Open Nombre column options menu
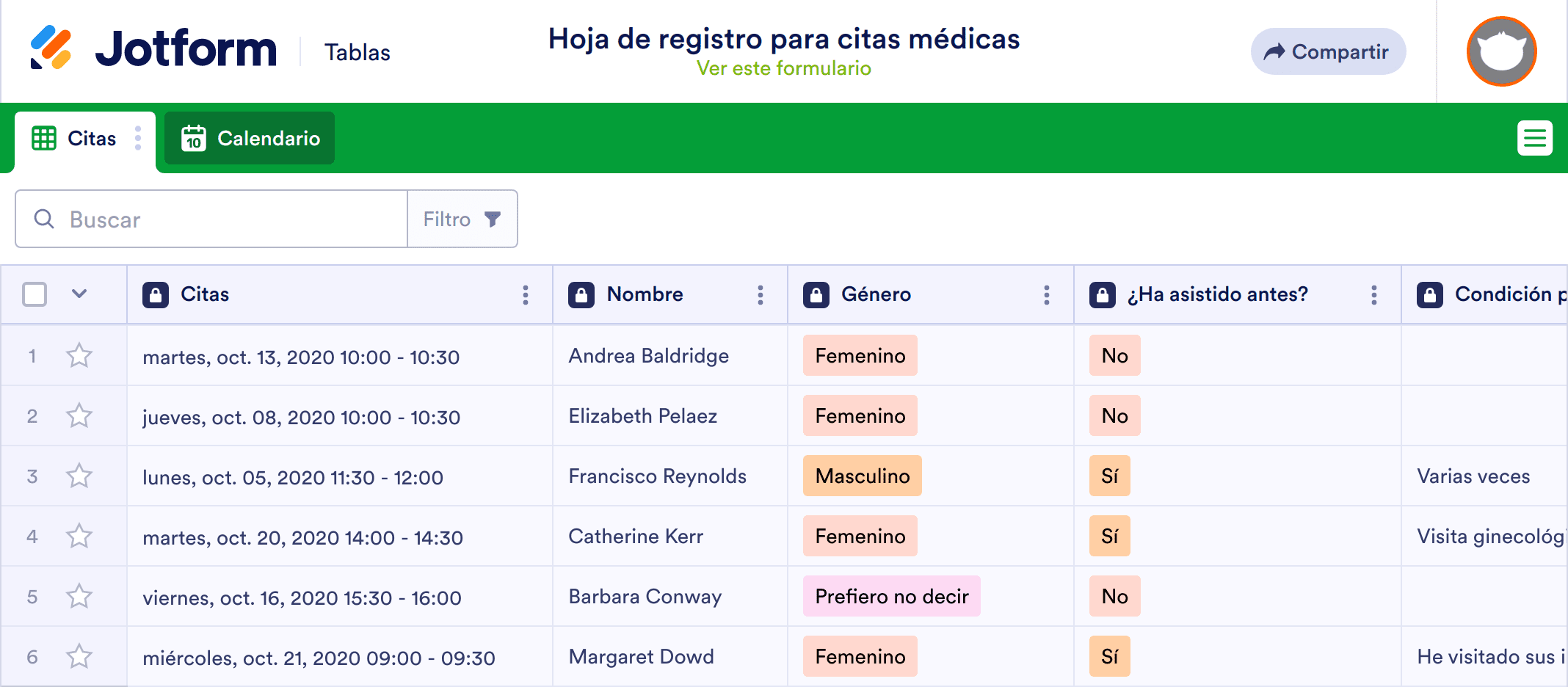This screenshot has width=1568, height=687. click(761, 295)
